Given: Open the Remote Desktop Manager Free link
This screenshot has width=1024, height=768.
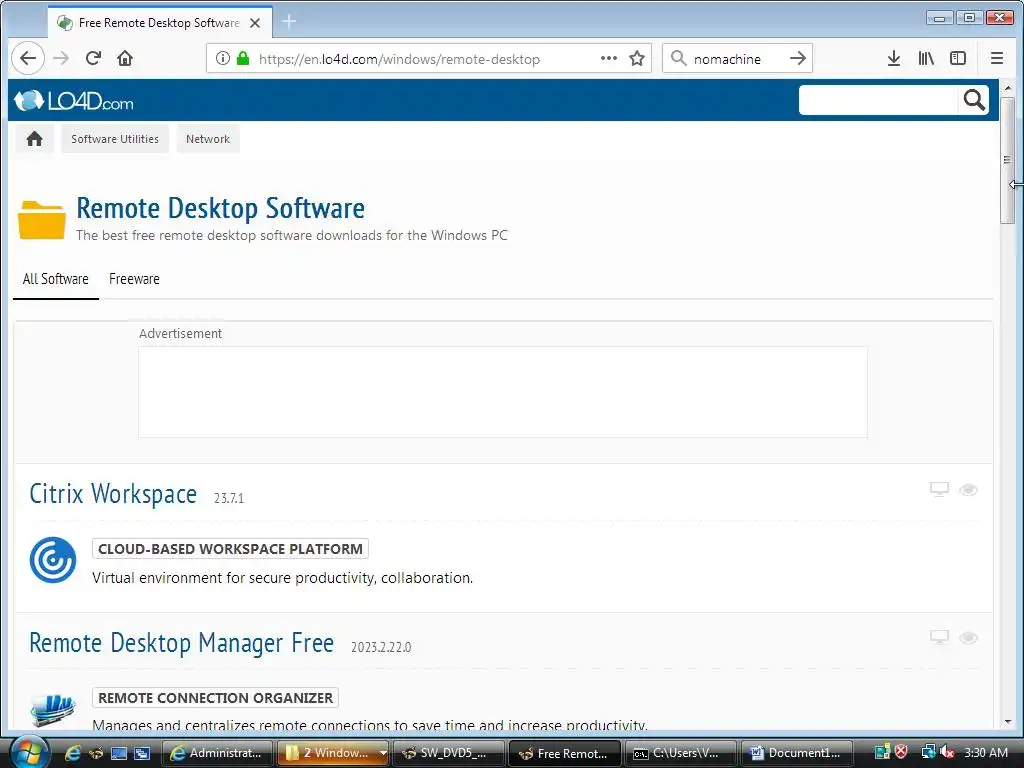Looking at the screenshot, I should (x=182, y=643).
